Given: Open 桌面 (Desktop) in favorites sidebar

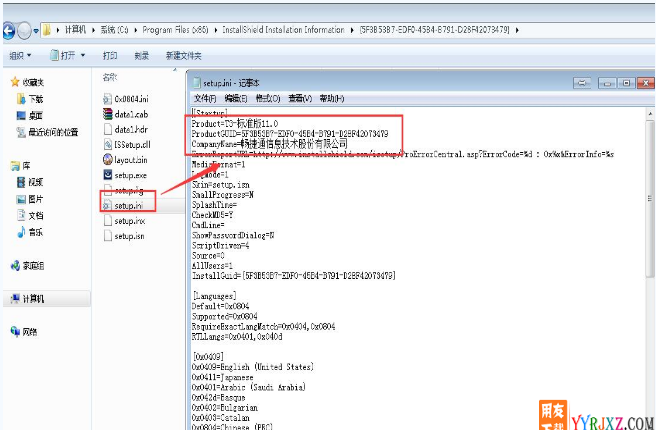Looking at the screenshot, I should point(35,115).
